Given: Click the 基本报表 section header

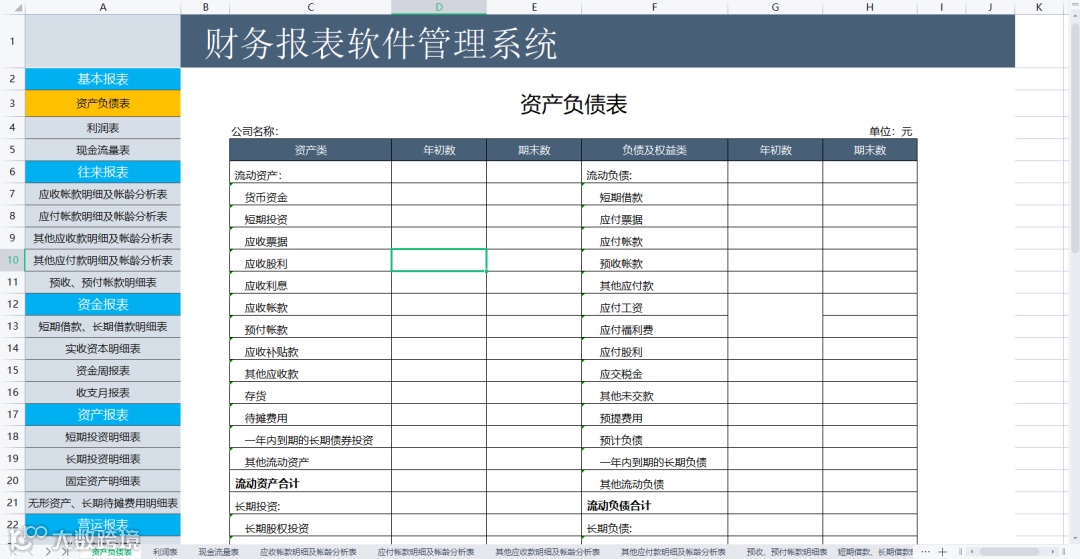Looking at the screenshot, I should pyautogui.click(x=103, y=79).
